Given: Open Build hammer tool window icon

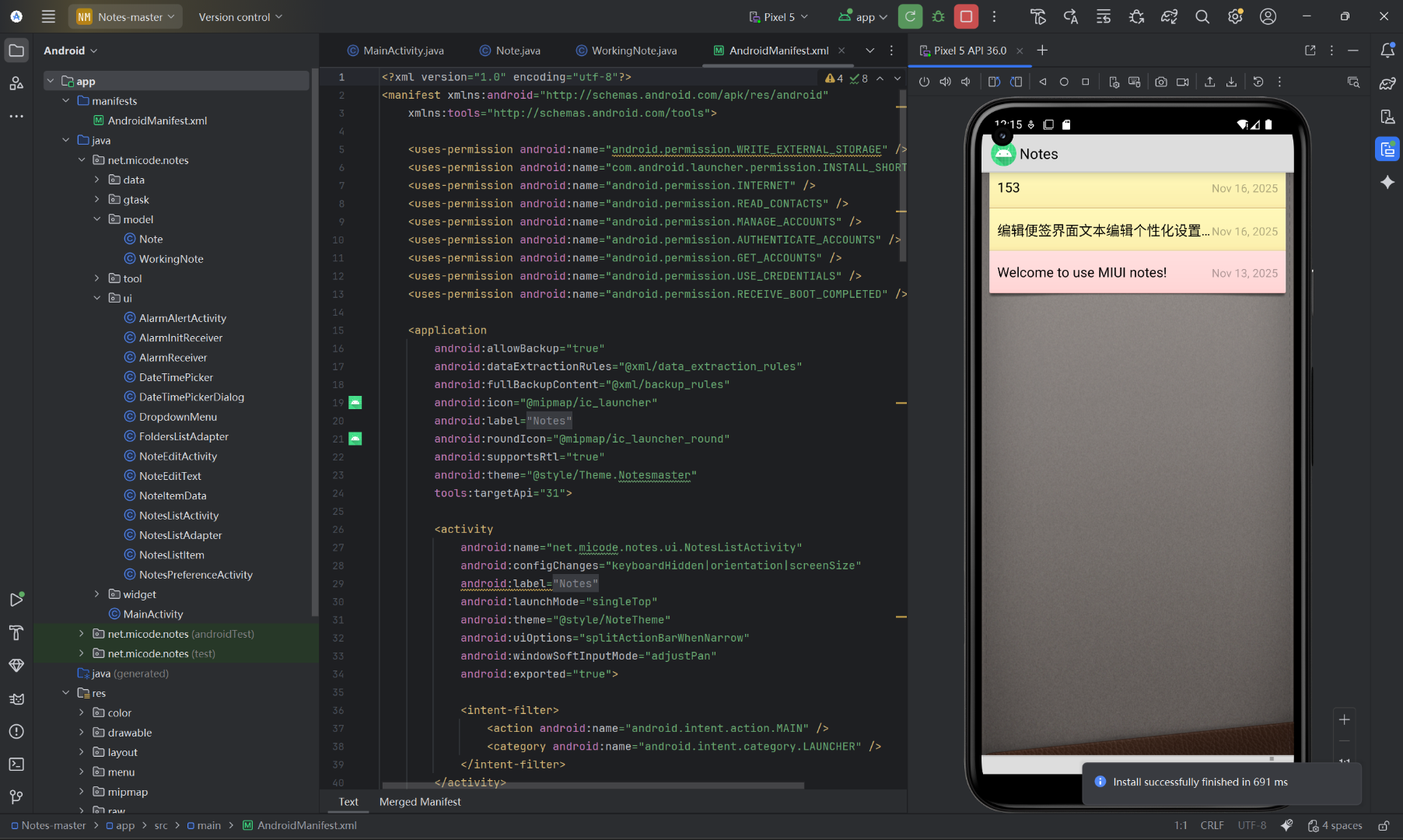Looking at the screenshot, I should 16,632.
